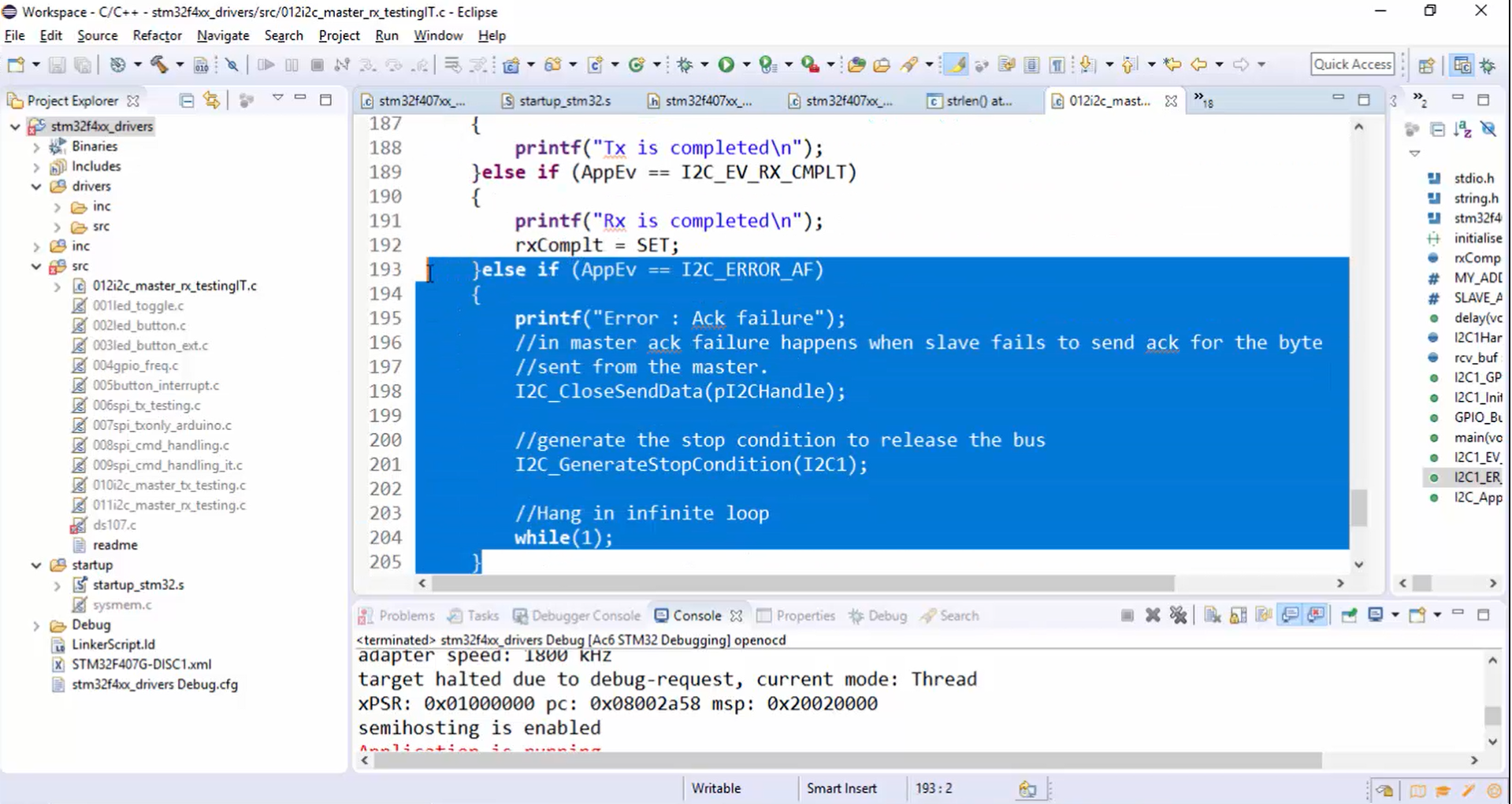This screenshot has height=804, width=1512.
Task: Click Remove Launch X icon in Console
Action: [1153, 615]
